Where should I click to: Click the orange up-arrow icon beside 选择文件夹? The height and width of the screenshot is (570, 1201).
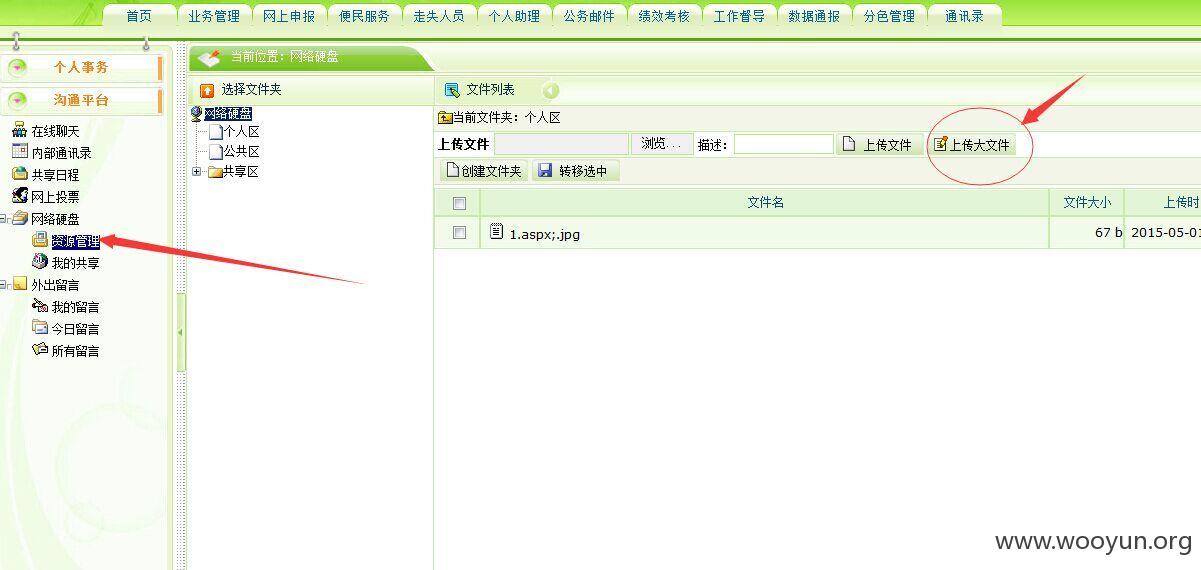[207, 90]
